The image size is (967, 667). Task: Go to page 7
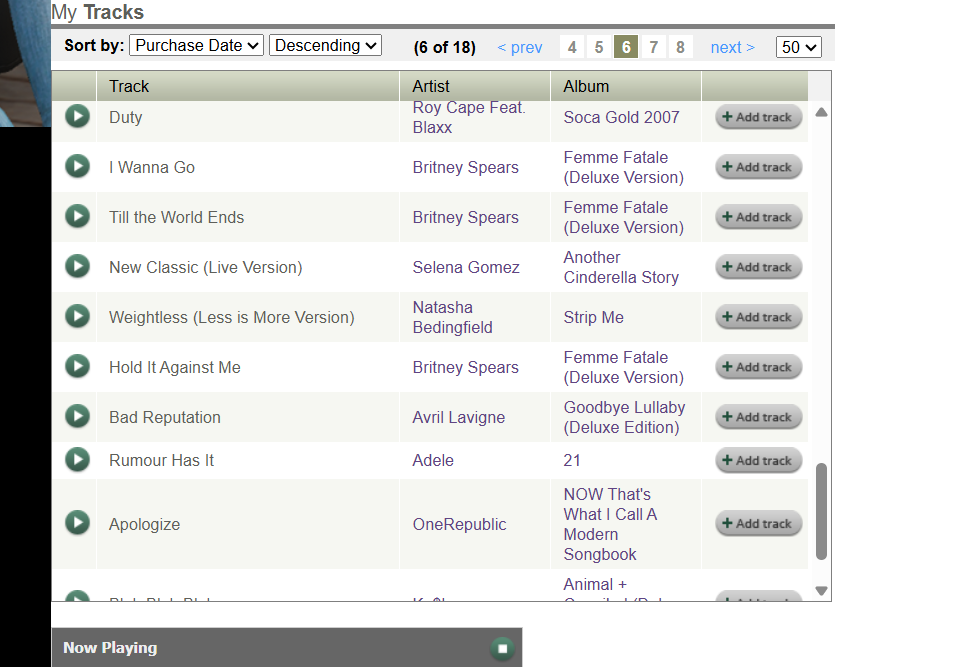click(653, 47)
